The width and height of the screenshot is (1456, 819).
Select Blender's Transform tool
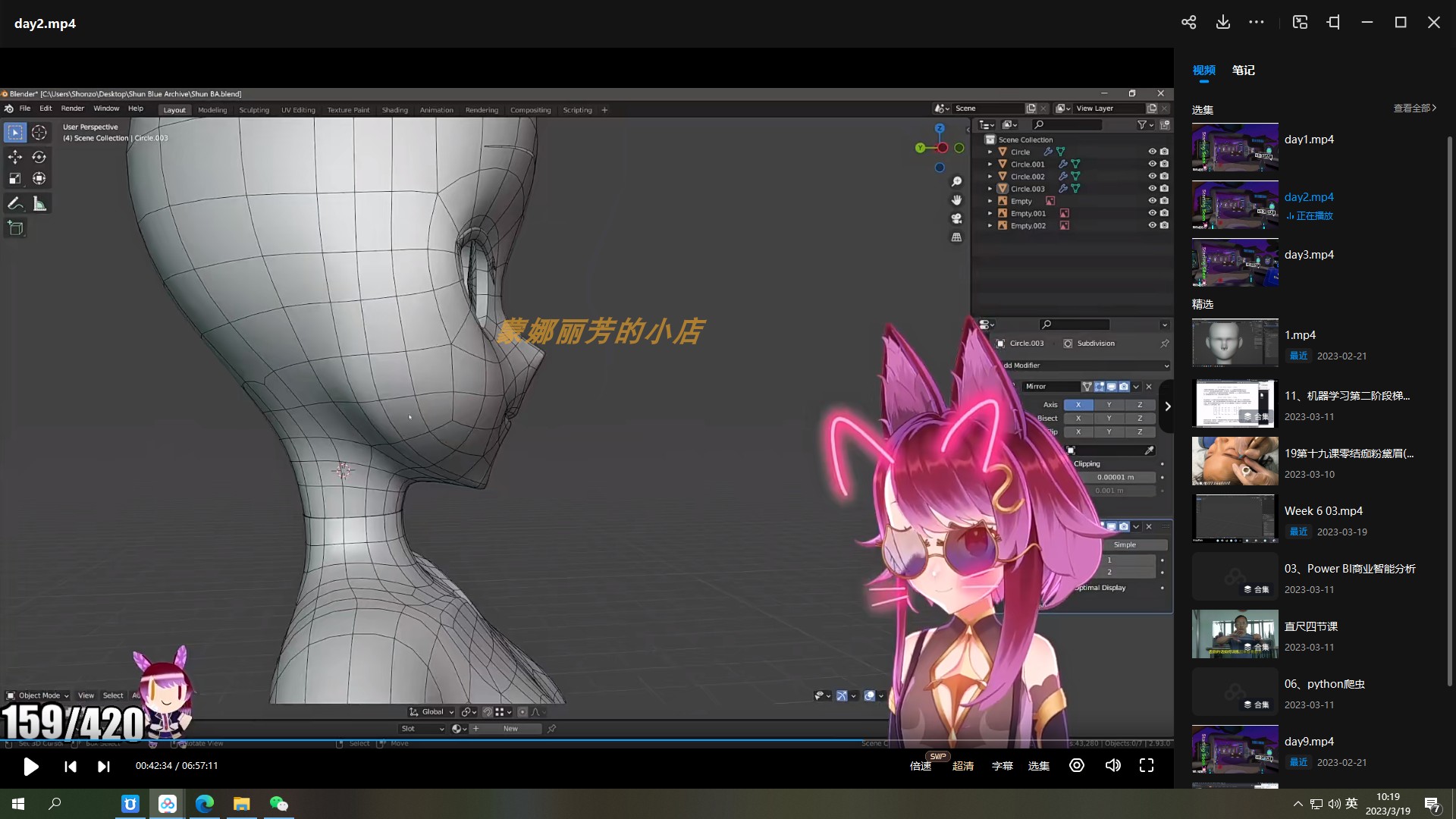point(39,179)
